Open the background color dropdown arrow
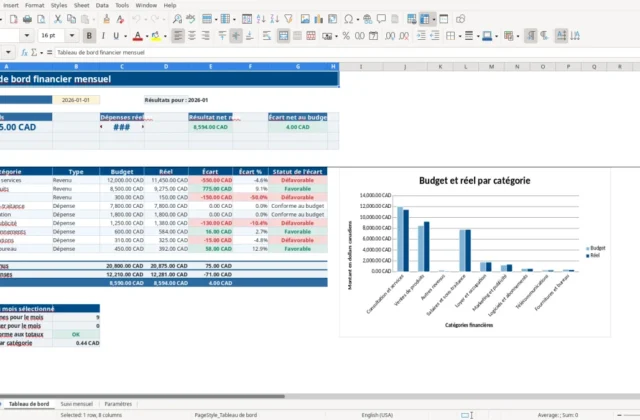This screenshot has height=420, width=640. click(x=165, y=36)
